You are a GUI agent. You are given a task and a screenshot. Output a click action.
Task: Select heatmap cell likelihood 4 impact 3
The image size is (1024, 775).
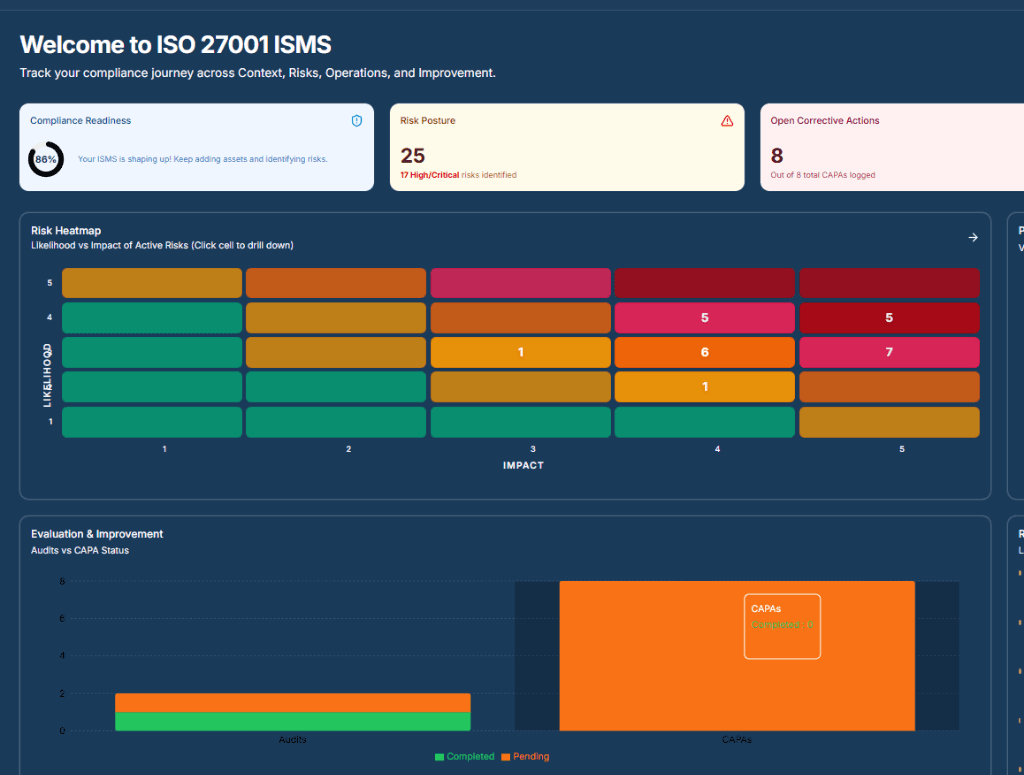click(x=520, y=318)
